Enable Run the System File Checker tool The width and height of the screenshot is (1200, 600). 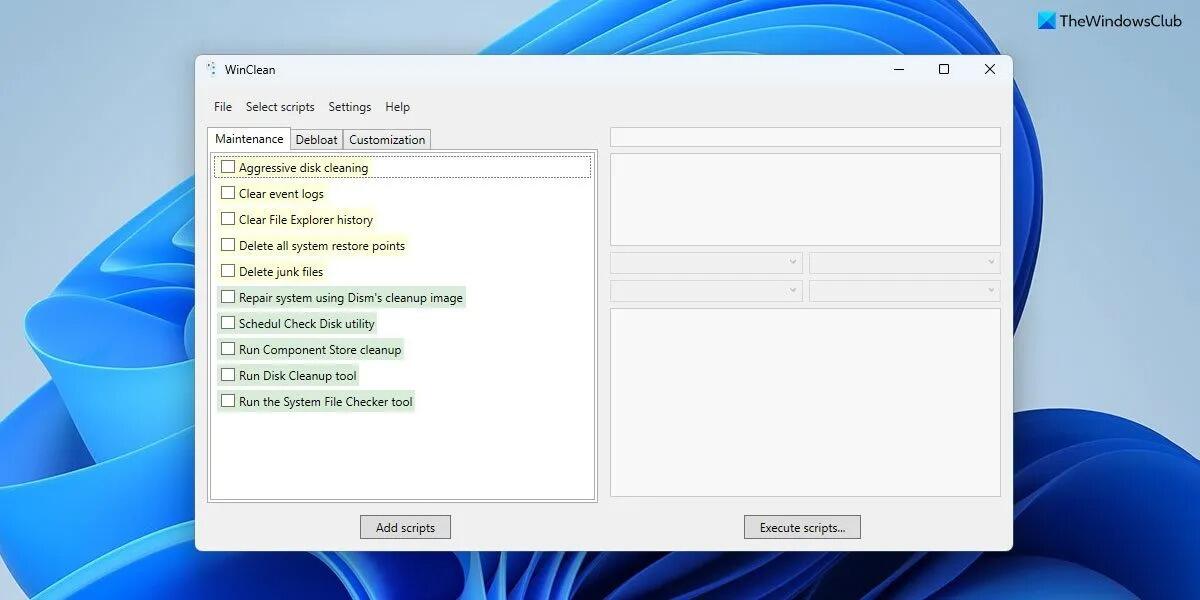click(x=227, y=400)
